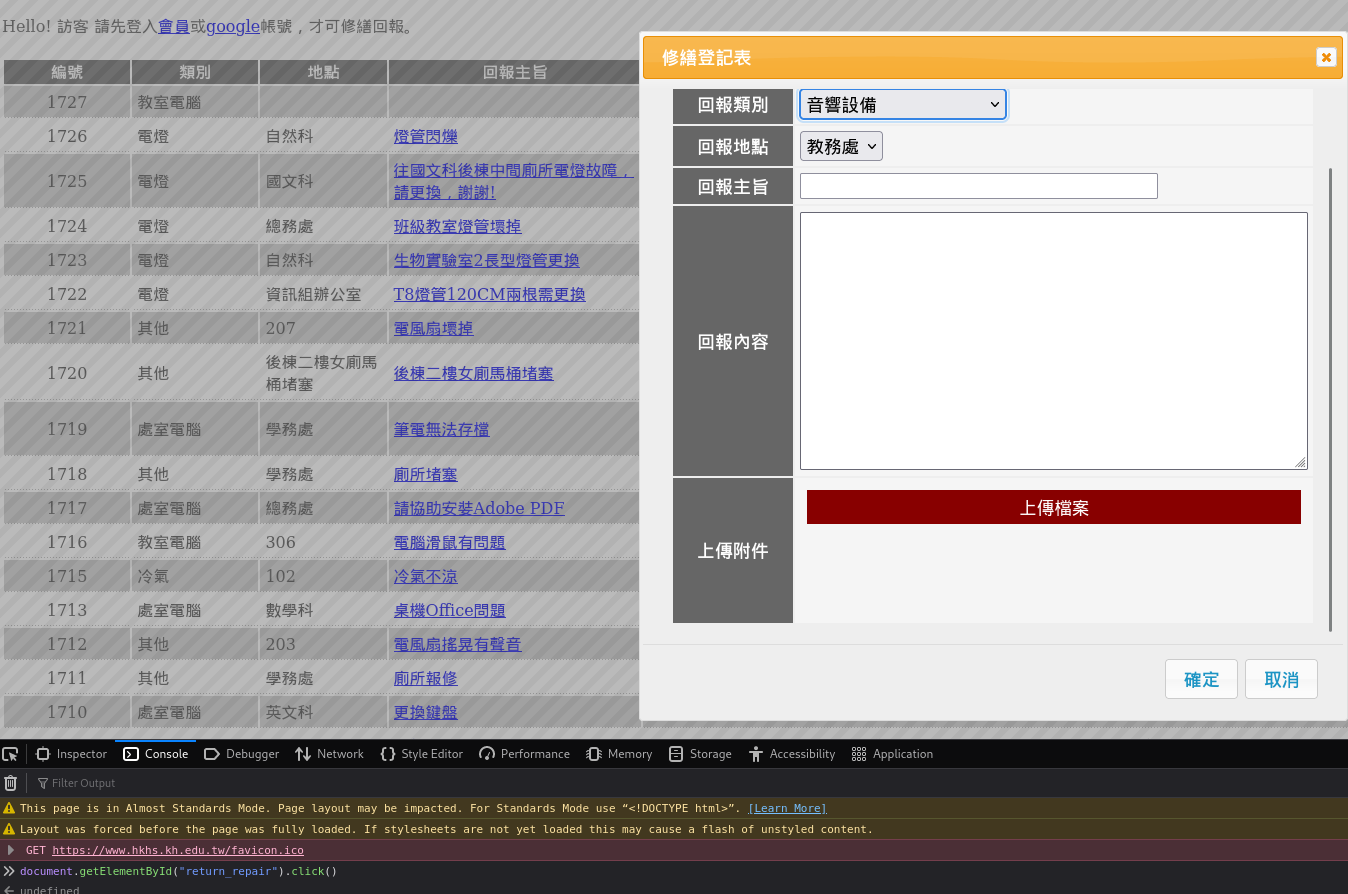Screen dimensions: 1348x894
Task: Open the 更換鍵盤 report link
Action: pyautogui.click(x=426, y=712)
